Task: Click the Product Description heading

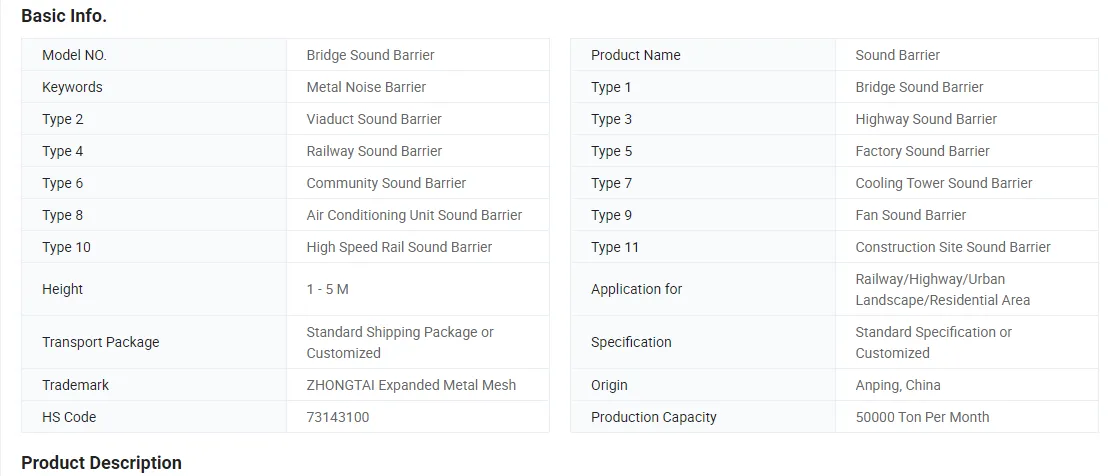Action: coord(101,463)
